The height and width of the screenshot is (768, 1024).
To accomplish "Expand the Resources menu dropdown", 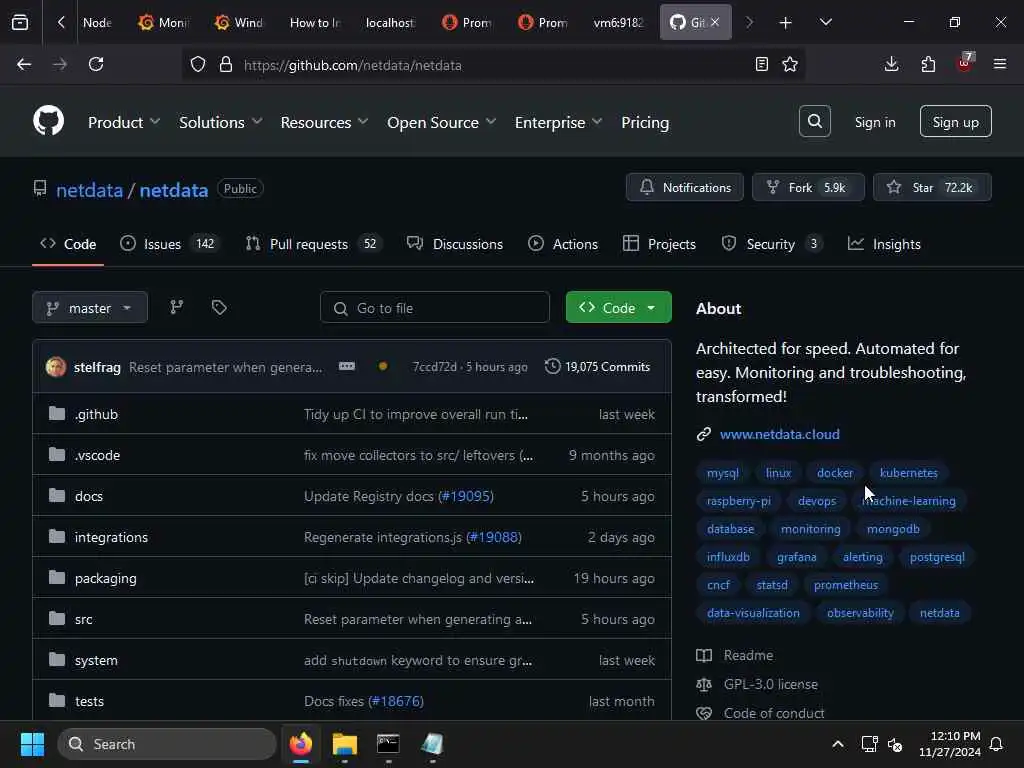I will tap(325, 122).
